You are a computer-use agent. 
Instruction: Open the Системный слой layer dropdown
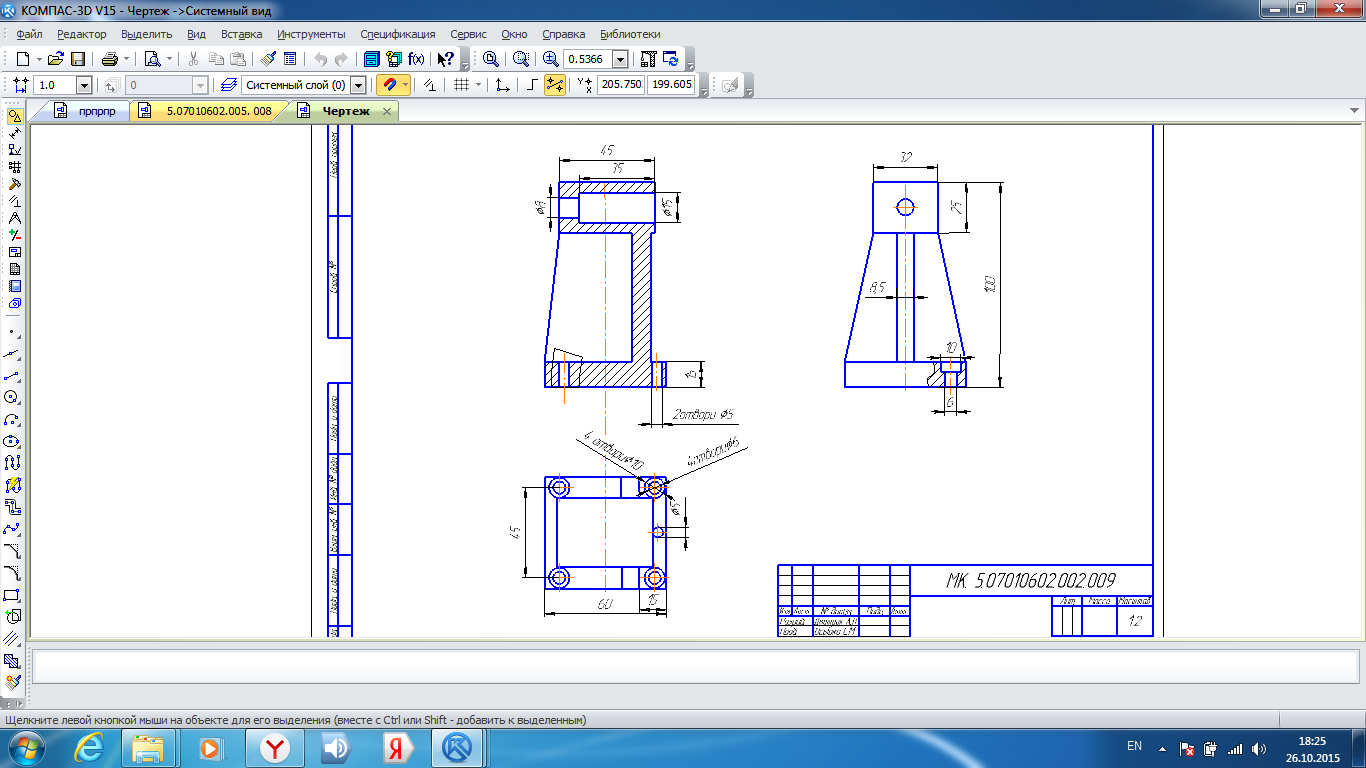[x=358, y=86]
